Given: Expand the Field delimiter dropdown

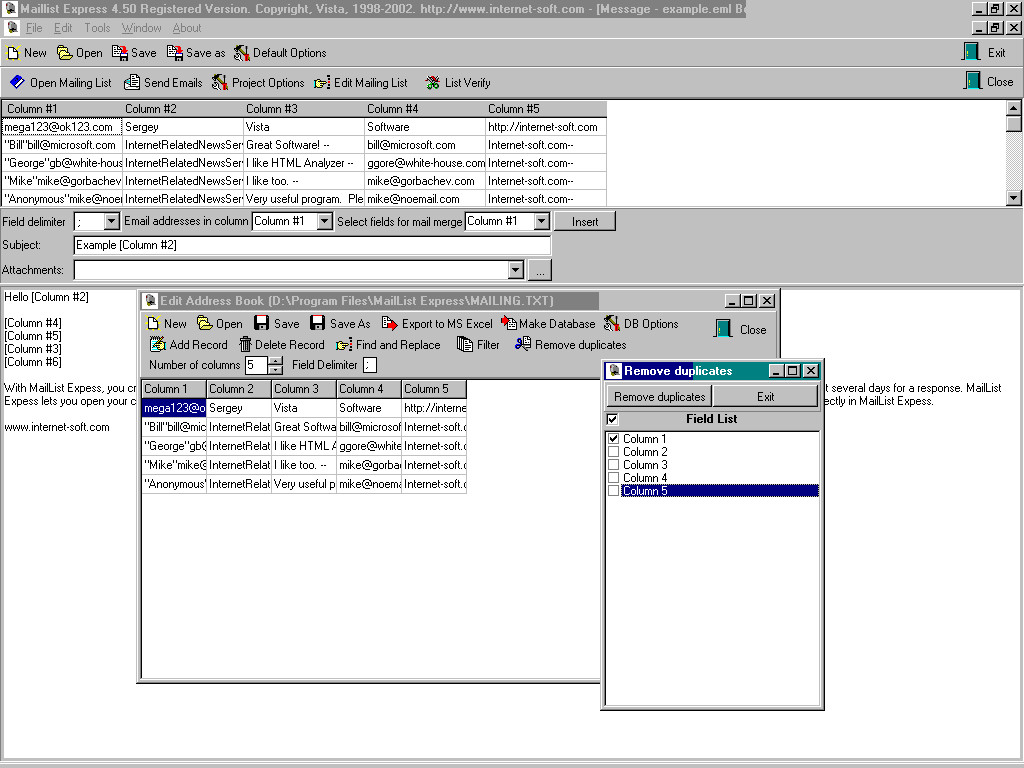Looking at the screenshot, I should click(111, 222).
